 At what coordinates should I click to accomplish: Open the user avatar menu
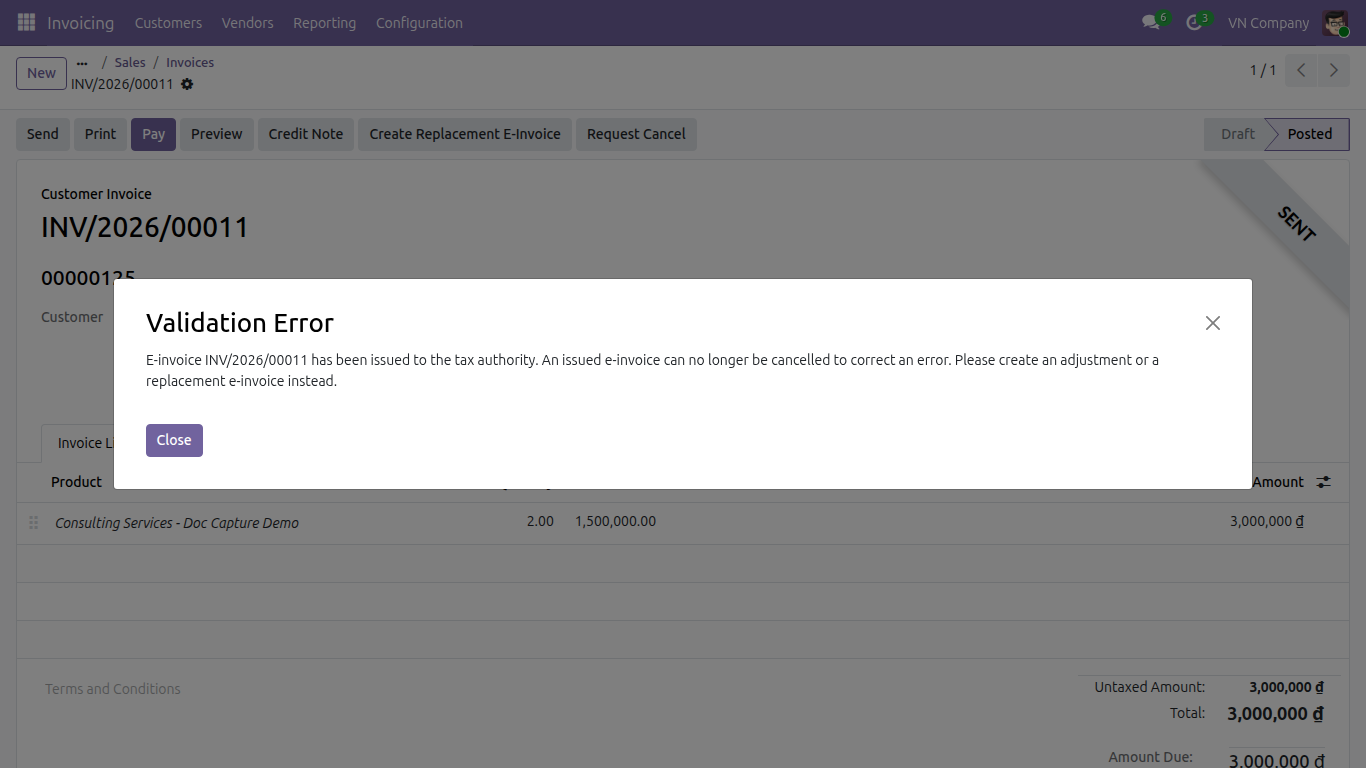(1335, 22)
